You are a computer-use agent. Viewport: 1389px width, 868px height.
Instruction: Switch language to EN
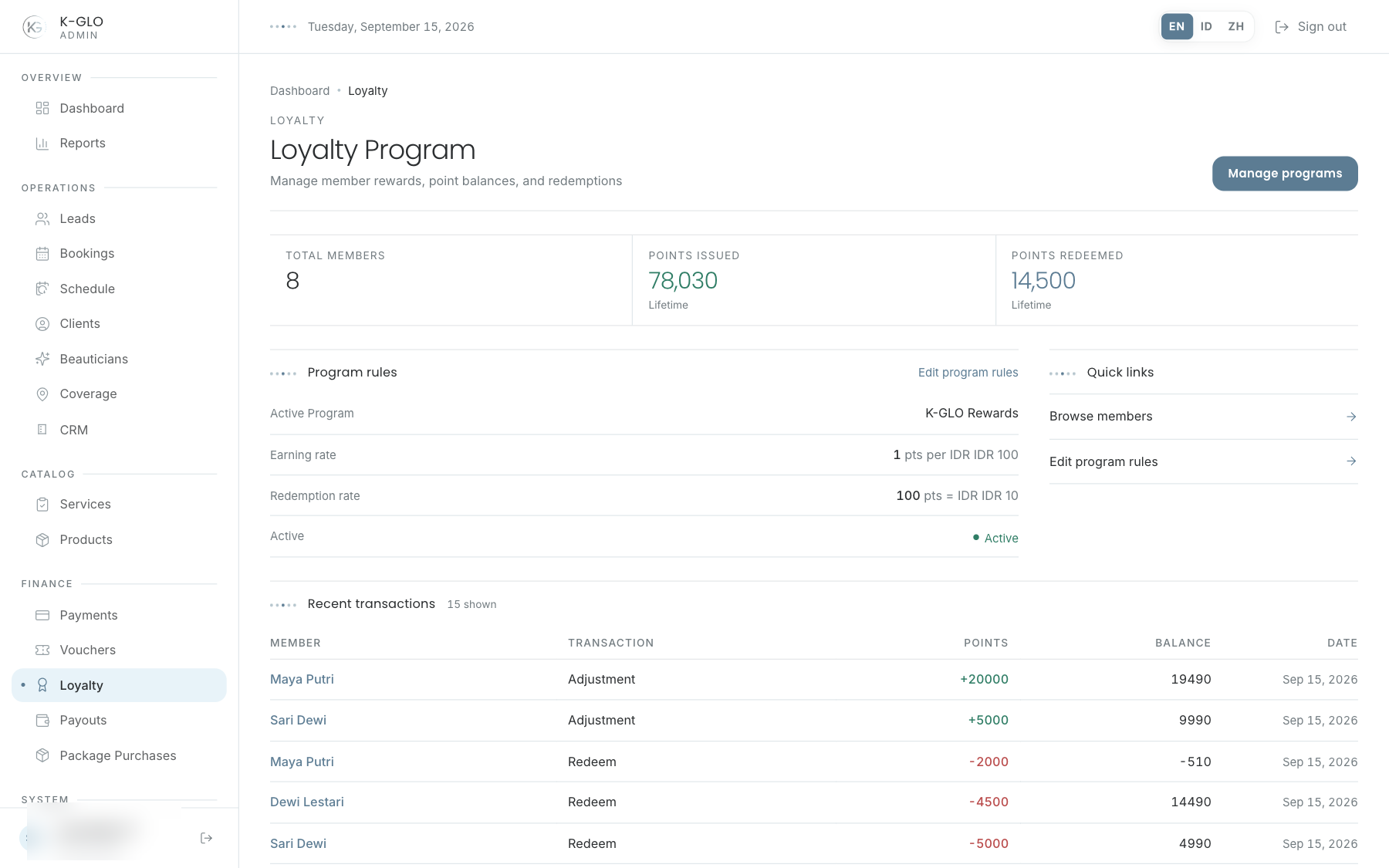click(1177, 26)
